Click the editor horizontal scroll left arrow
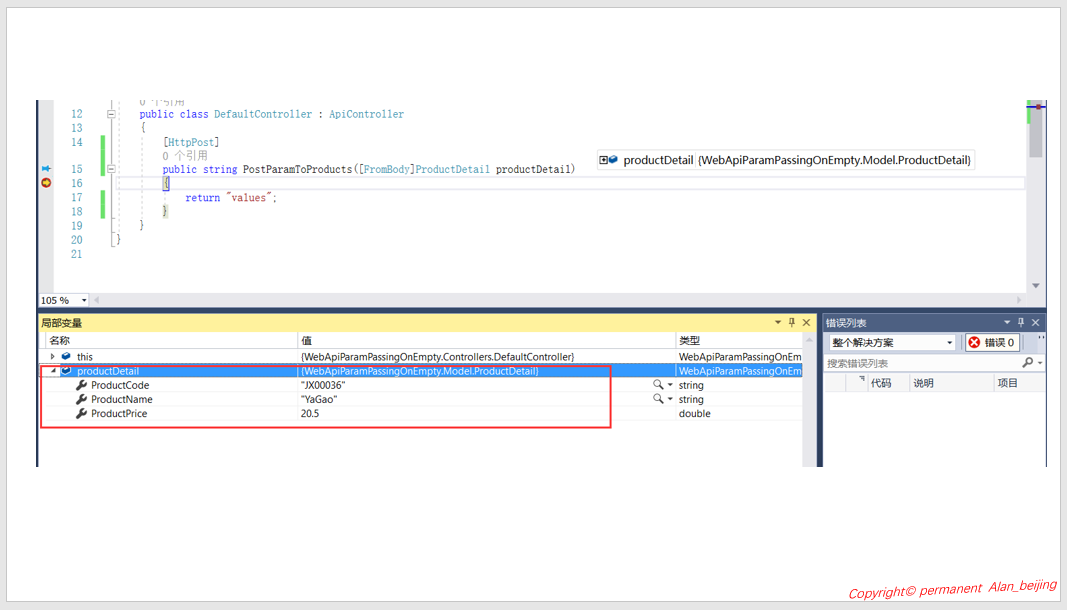The height and width of the screenshot is (610, 1067). (97, 300)
